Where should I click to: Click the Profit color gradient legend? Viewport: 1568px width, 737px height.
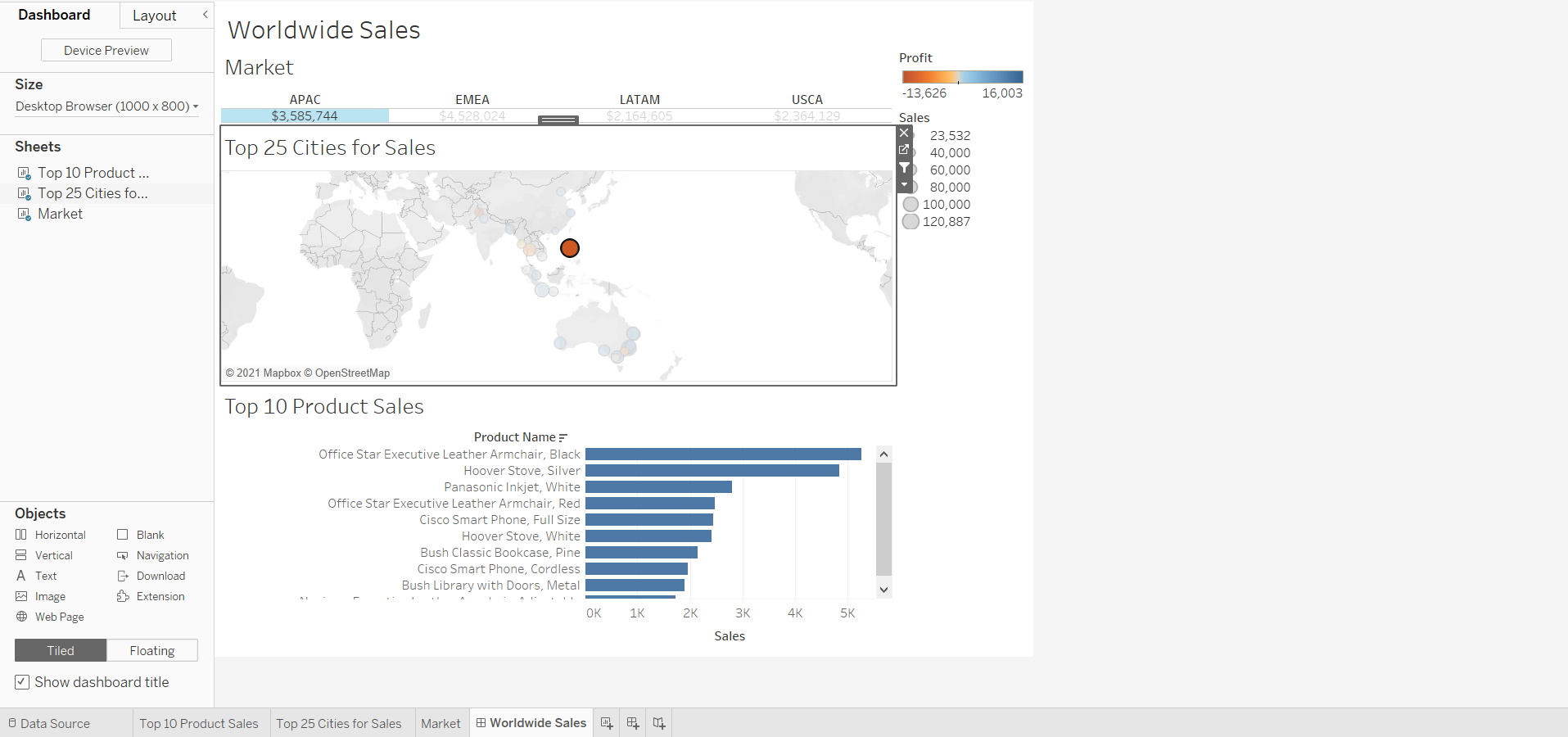(962, 77)
